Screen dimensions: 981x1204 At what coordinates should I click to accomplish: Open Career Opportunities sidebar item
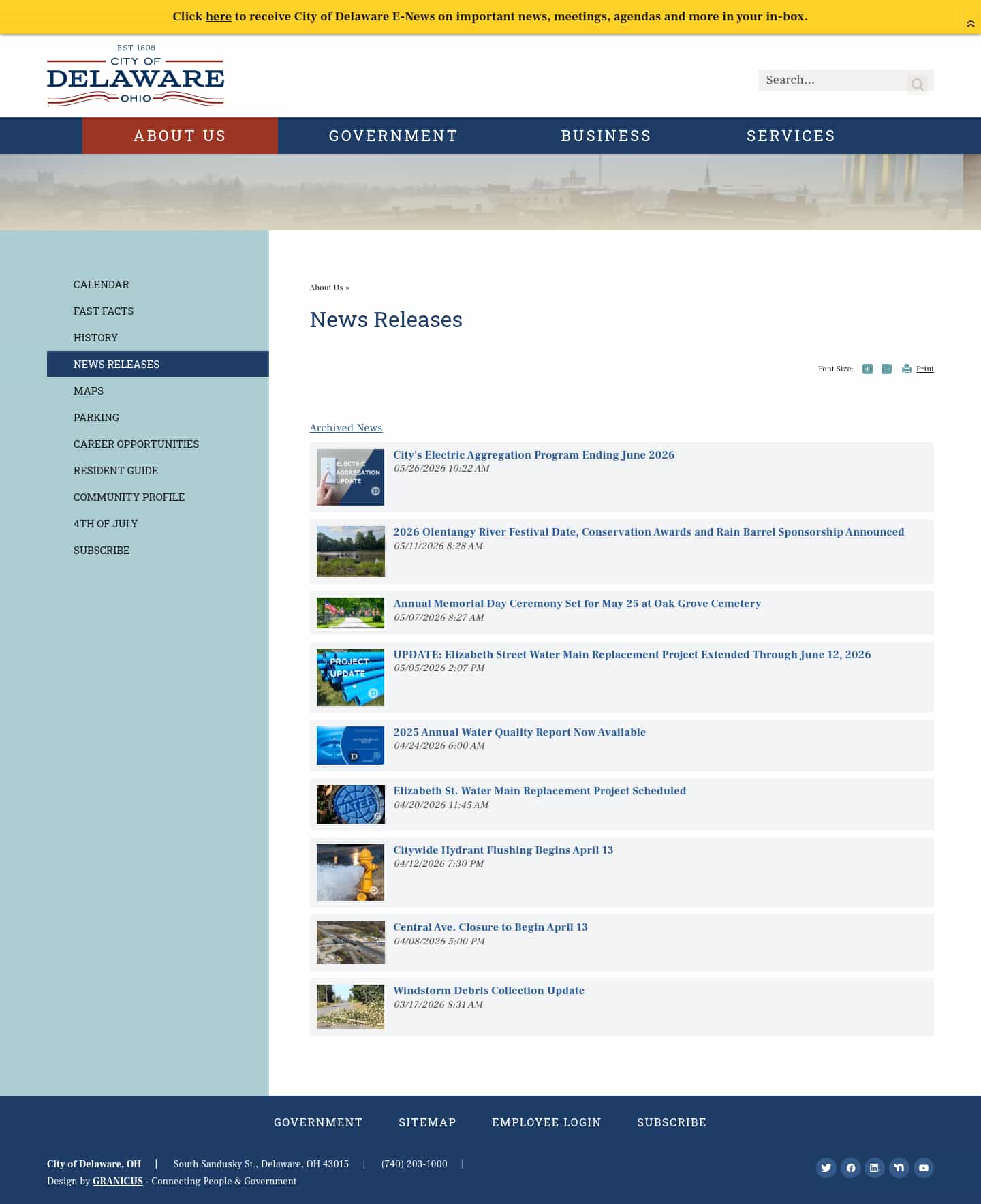pyautogui.click(x=136, y=444)
